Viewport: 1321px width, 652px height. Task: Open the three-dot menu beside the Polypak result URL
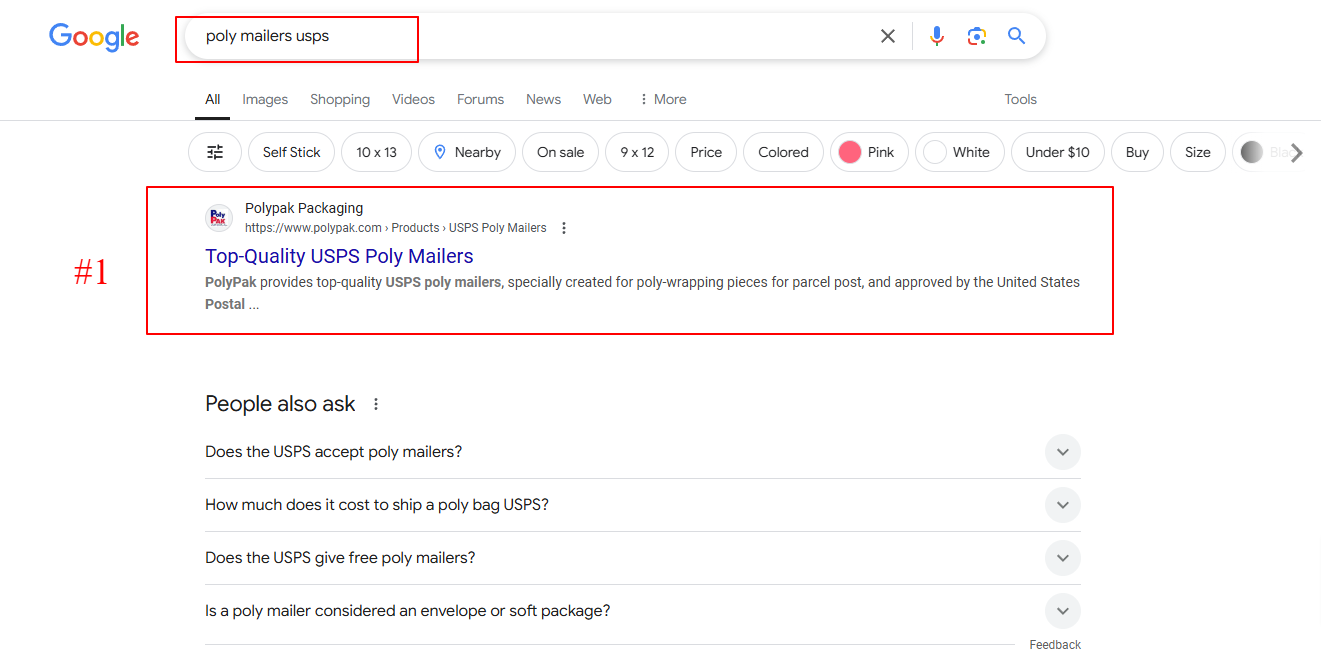click(x=564, y=228)
